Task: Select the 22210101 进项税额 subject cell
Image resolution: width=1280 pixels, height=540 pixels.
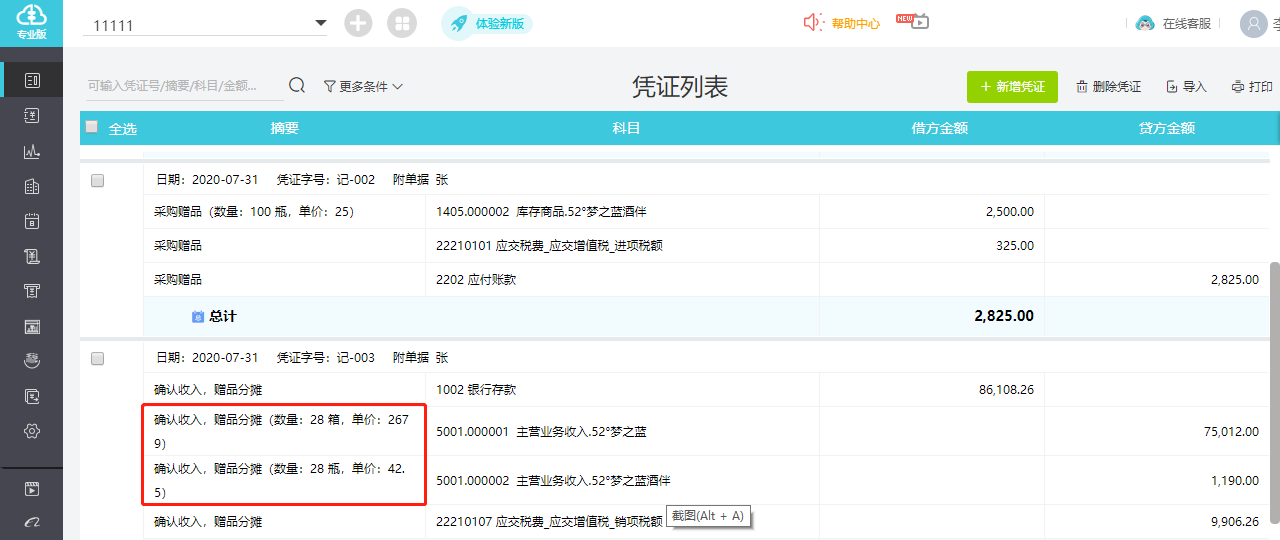Action: click(622, 246)
